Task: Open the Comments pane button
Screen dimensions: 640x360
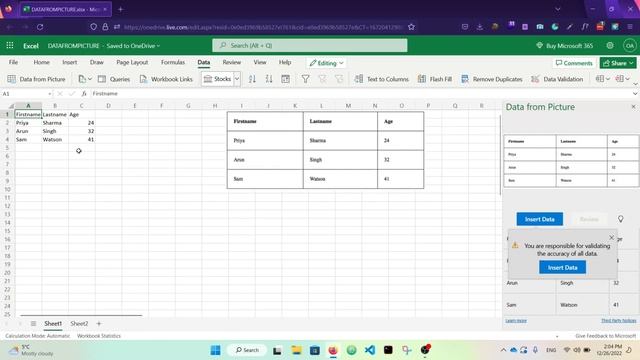Action: click(574, 63)
